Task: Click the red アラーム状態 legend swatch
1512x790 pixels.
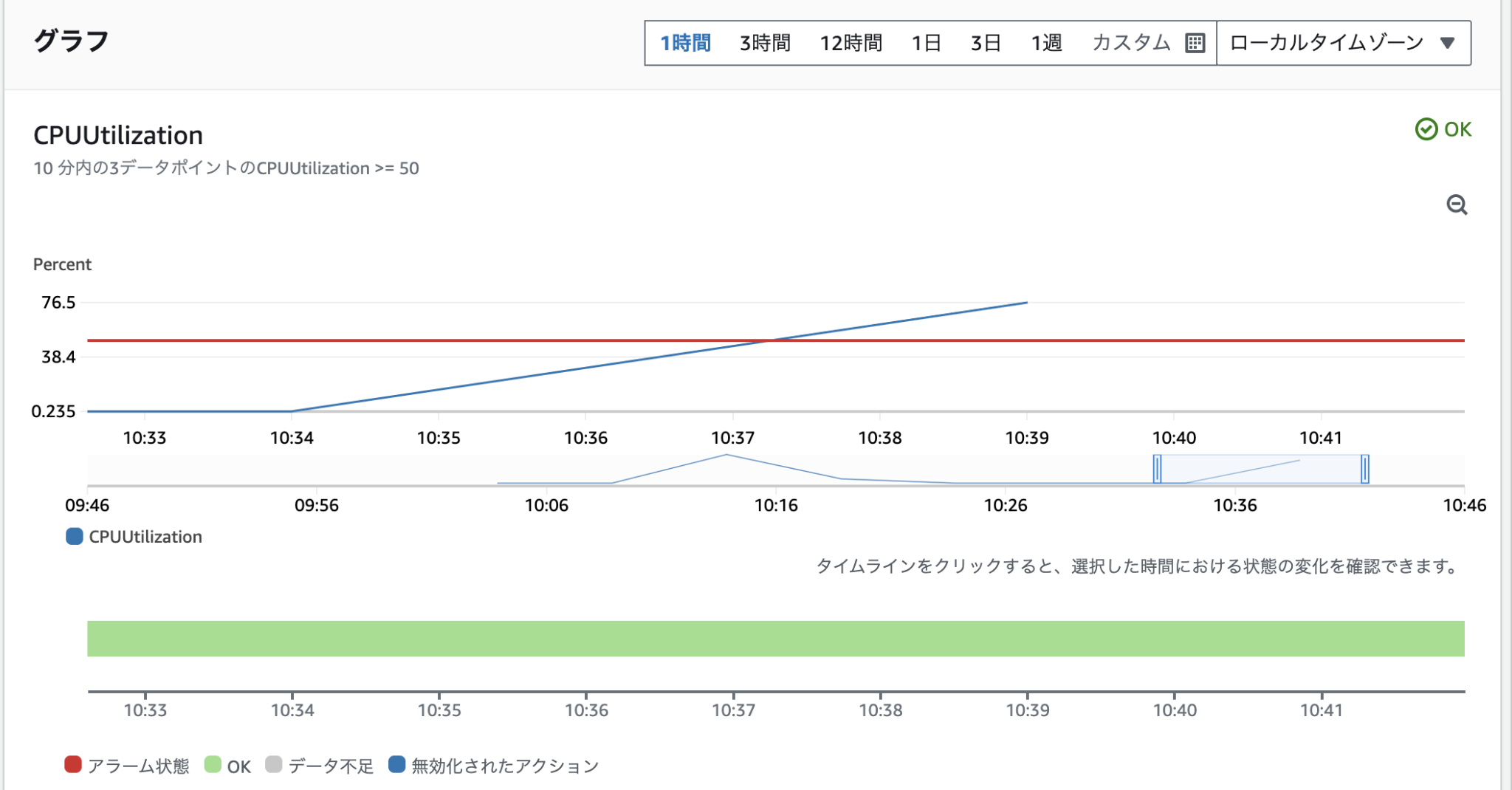Action: coord(73,766)
